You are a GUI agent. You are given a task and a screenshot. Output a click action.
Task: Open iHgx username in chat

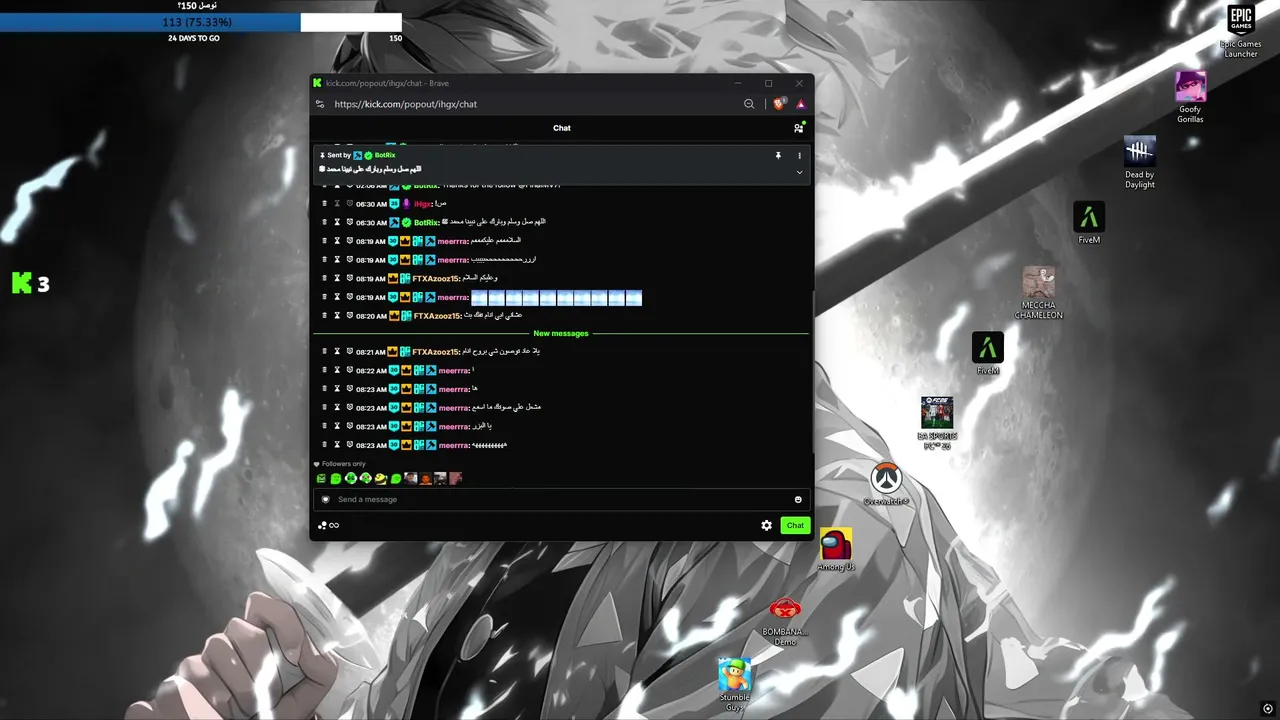(423, 204)
